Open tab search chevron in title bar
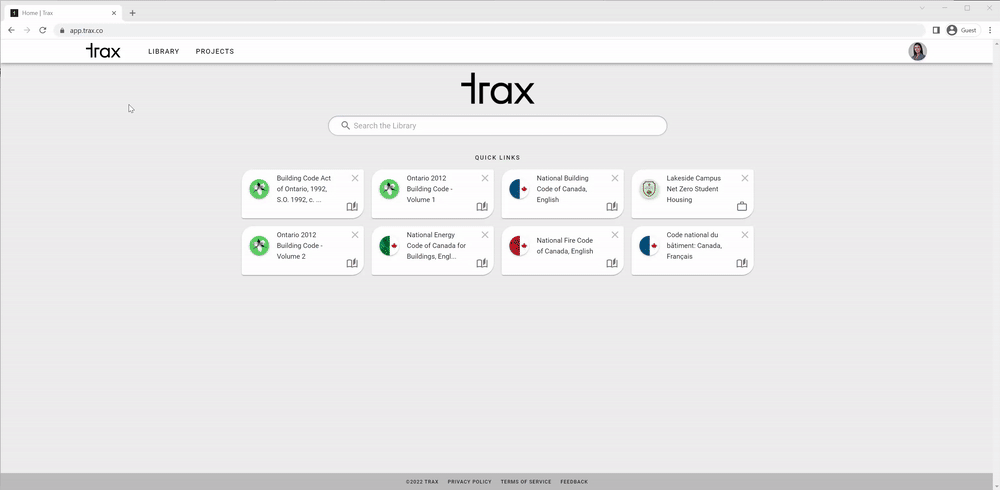 pyautogui.click(x=922, y=8)
